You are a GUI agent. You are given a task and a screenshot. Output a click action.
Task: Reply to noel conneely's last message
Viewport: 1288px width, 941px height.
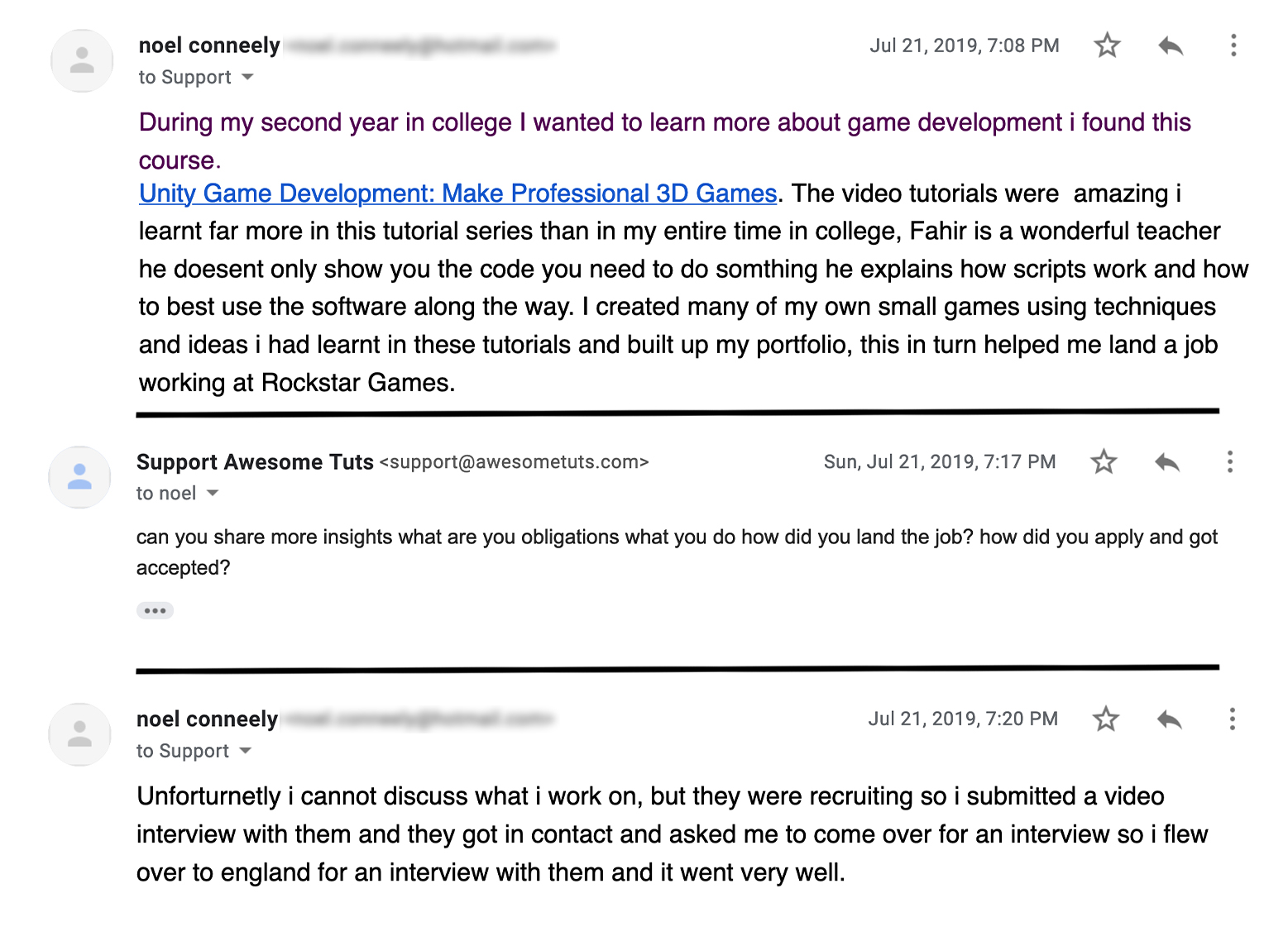point(1168,719)
